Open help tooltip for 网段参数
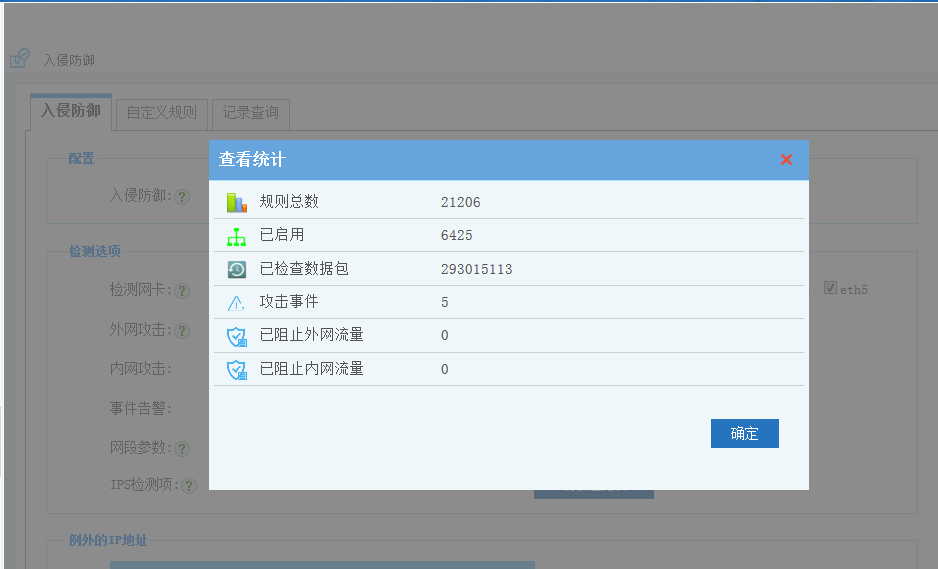 pos(182,449)
